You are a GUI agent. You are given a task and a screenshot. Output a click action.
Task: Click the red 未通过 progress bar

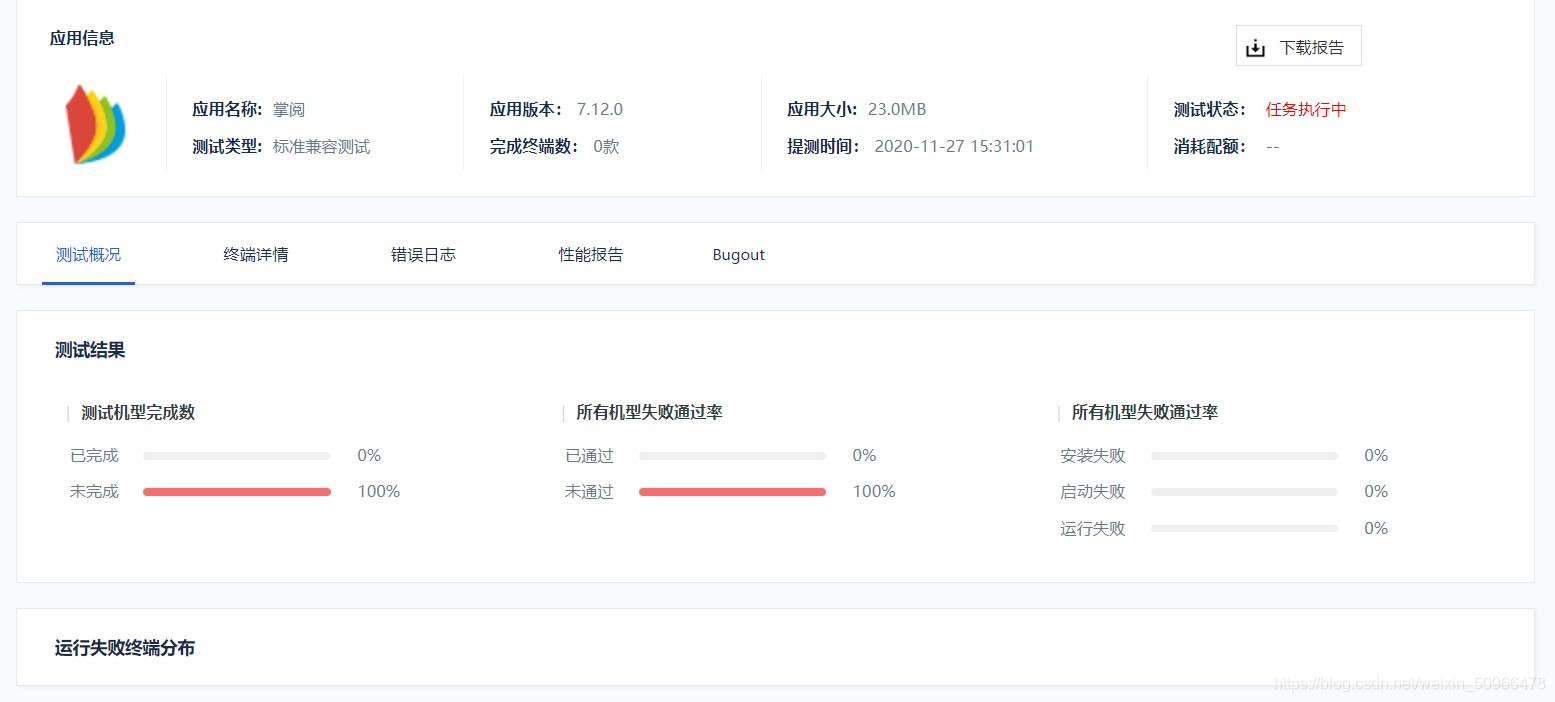pyautogui.click(x=732, y=492)
